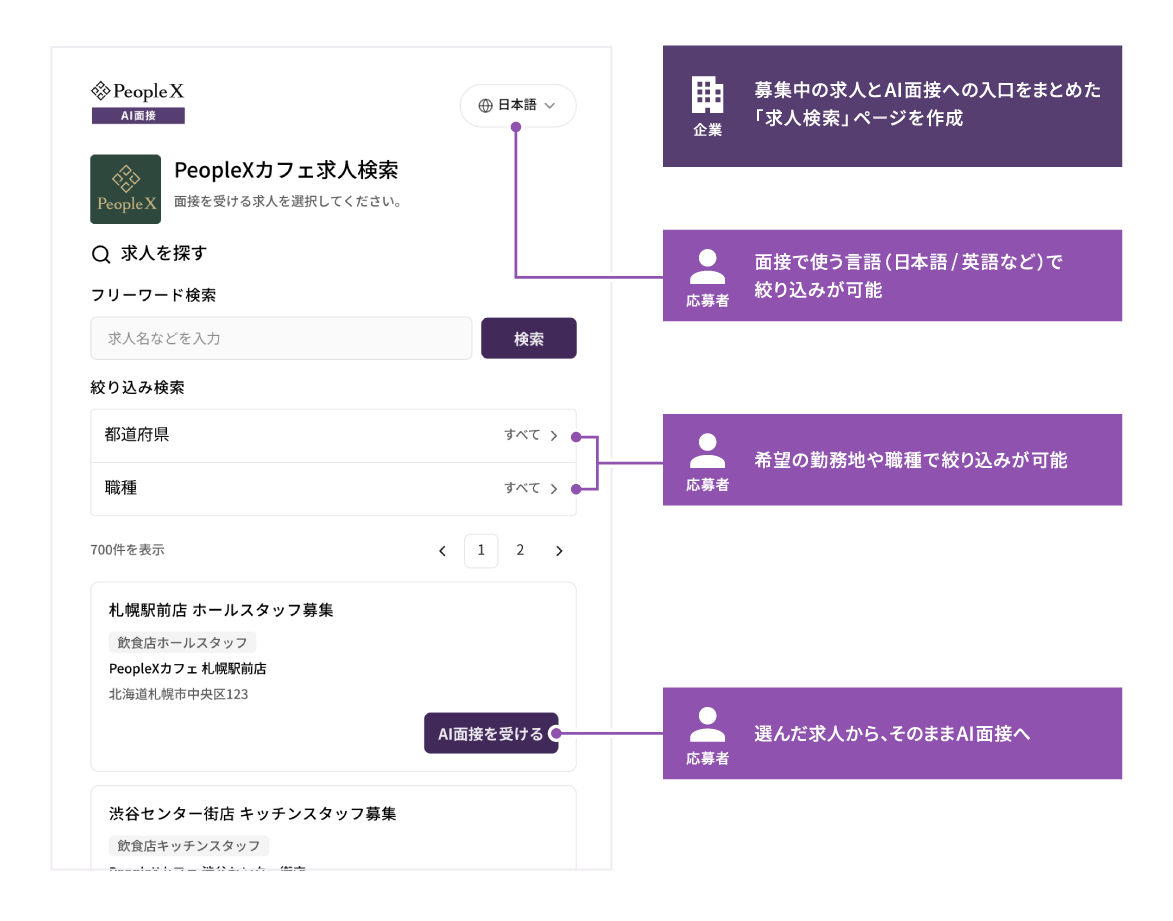Click the 700件を表示 result count text
The image size is (1173, 921).
127,550
